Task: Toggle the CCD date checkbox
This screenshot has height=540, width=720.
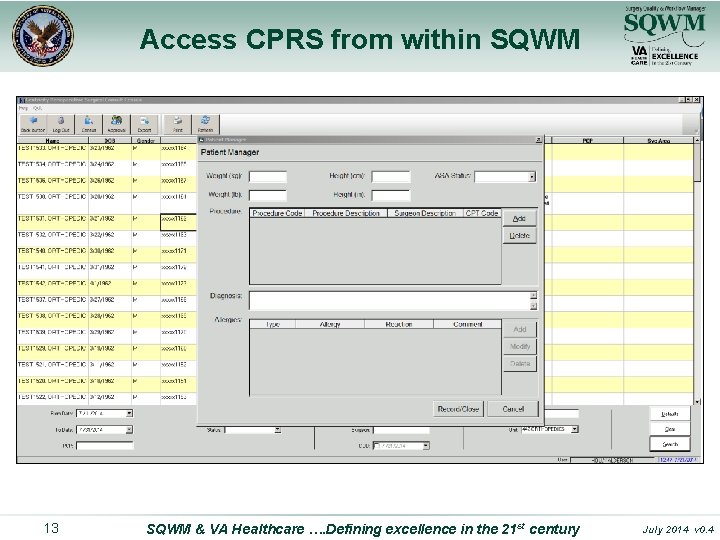Action: point(377,445)
